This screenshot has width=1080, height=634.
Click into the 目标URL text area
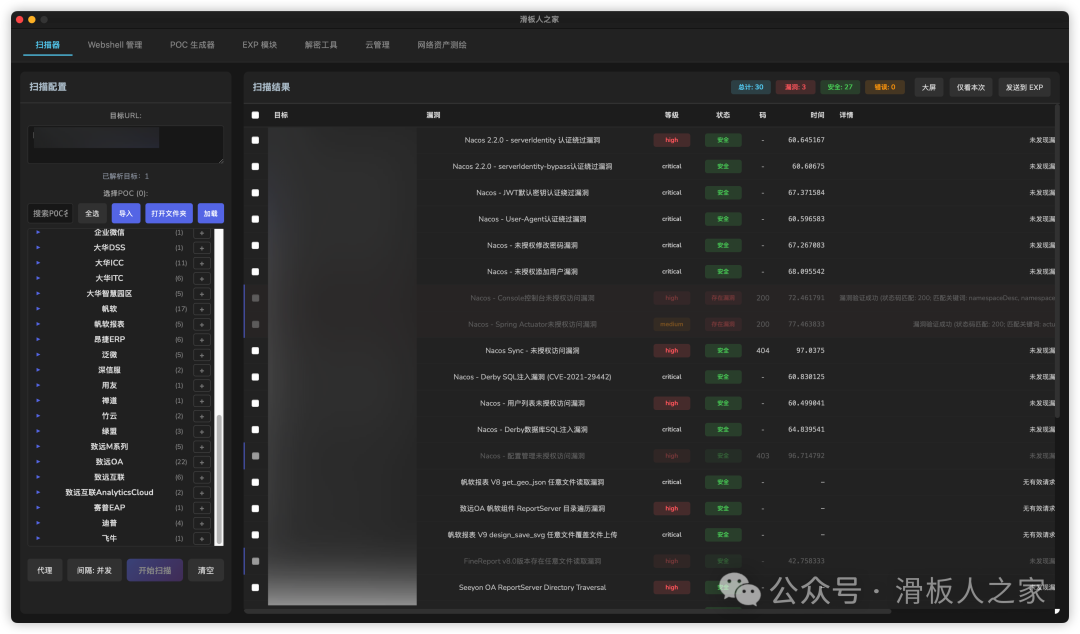(125, 145)
